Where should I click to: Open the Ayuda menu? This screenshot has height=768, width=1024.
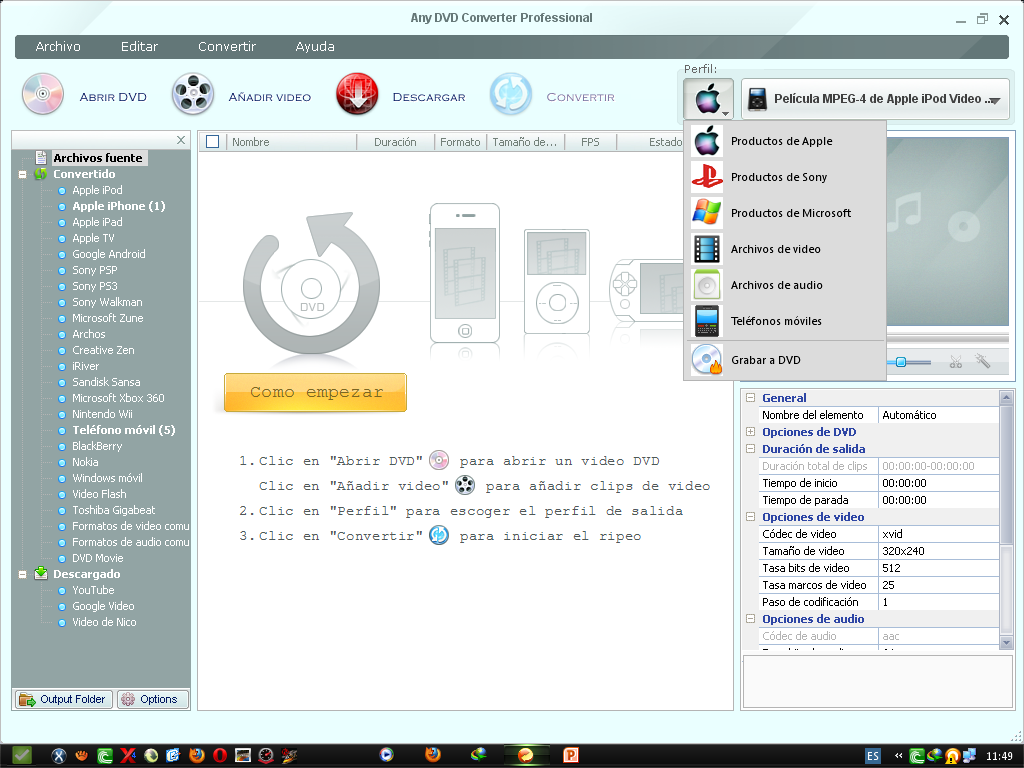coord(315,46)
